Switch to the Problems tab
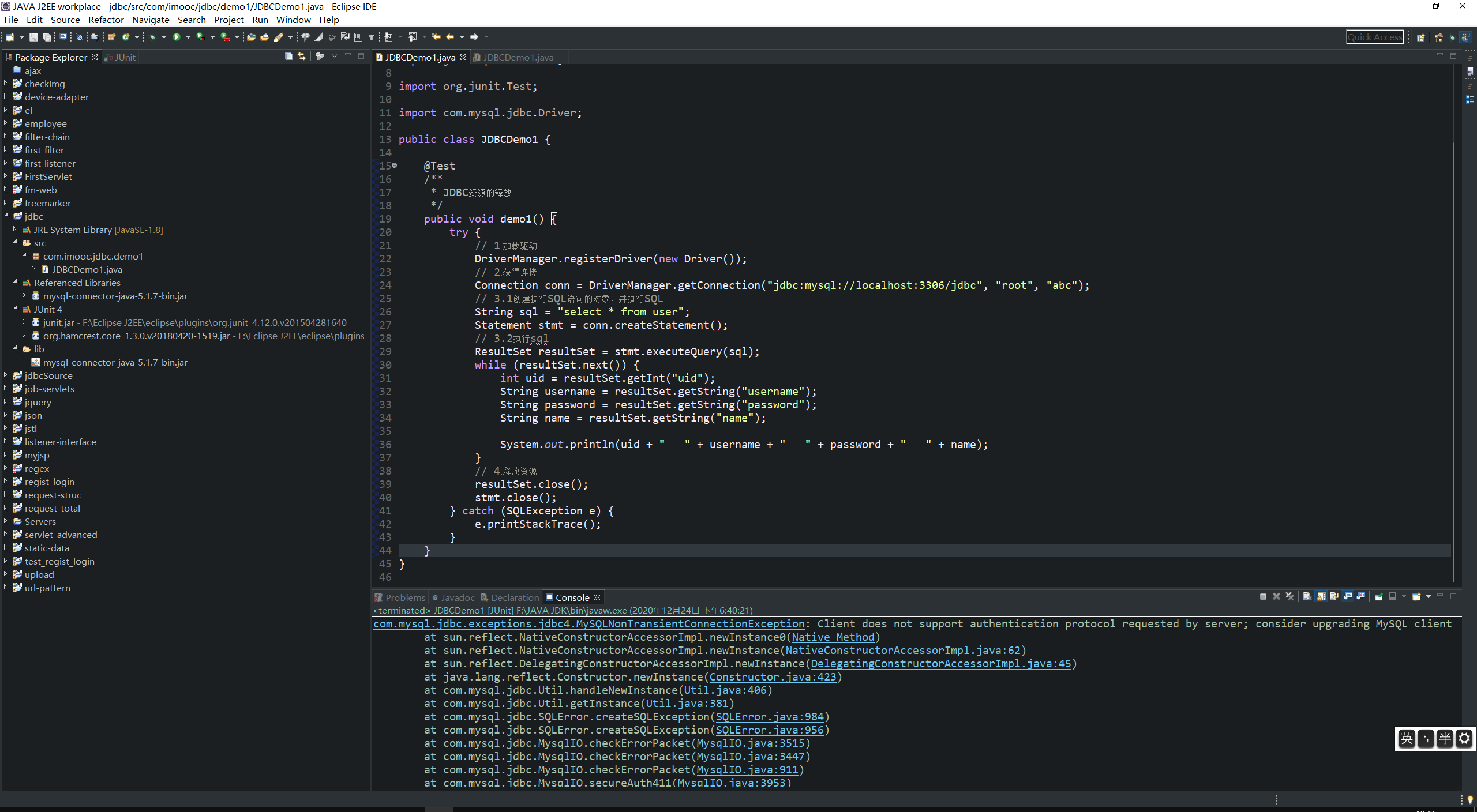1477x812 pixels. (x=400, y=597)
